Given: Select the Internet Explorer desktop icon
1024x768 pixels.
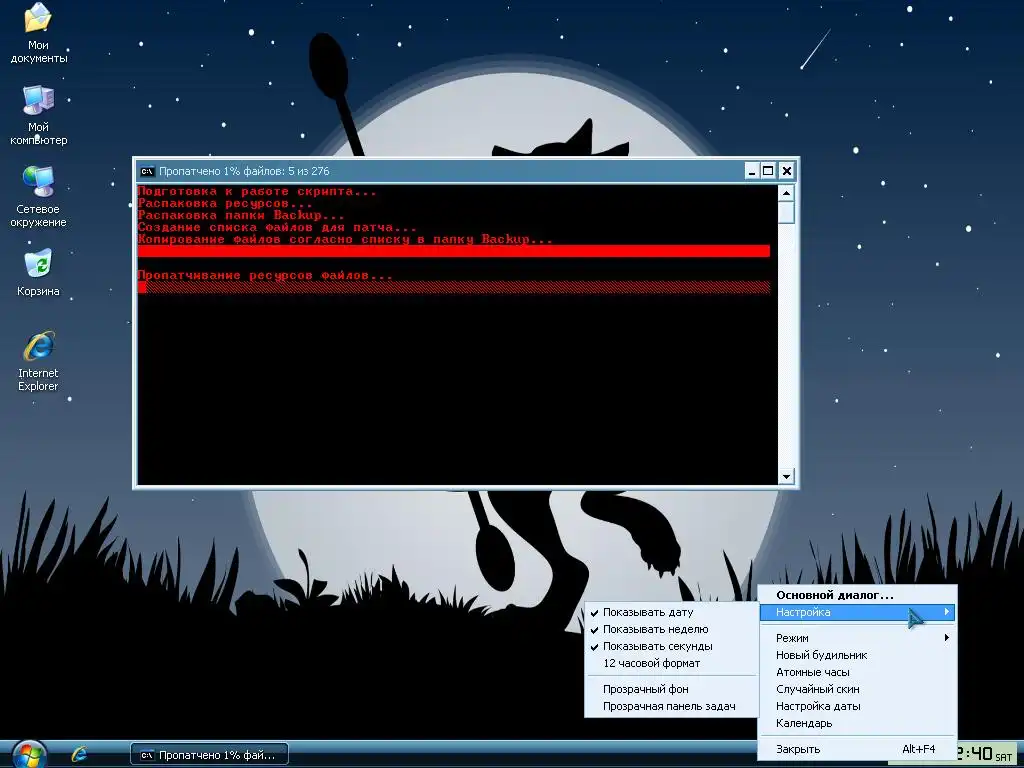Looking at the screenshot, I should point(38,361).
